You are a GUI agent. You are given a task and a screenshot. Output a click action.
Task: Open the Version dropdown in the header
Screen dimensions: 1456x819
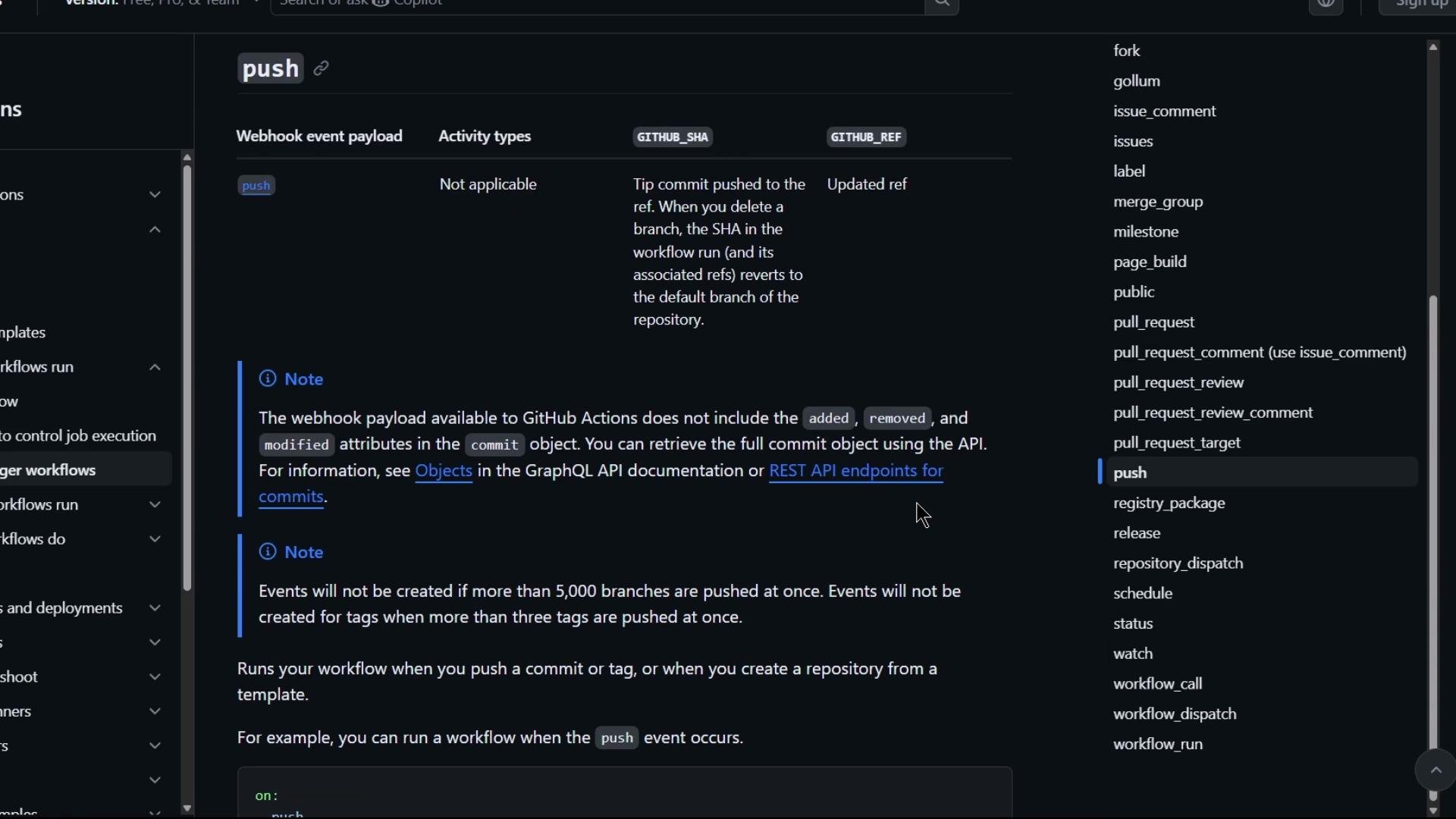162,3
